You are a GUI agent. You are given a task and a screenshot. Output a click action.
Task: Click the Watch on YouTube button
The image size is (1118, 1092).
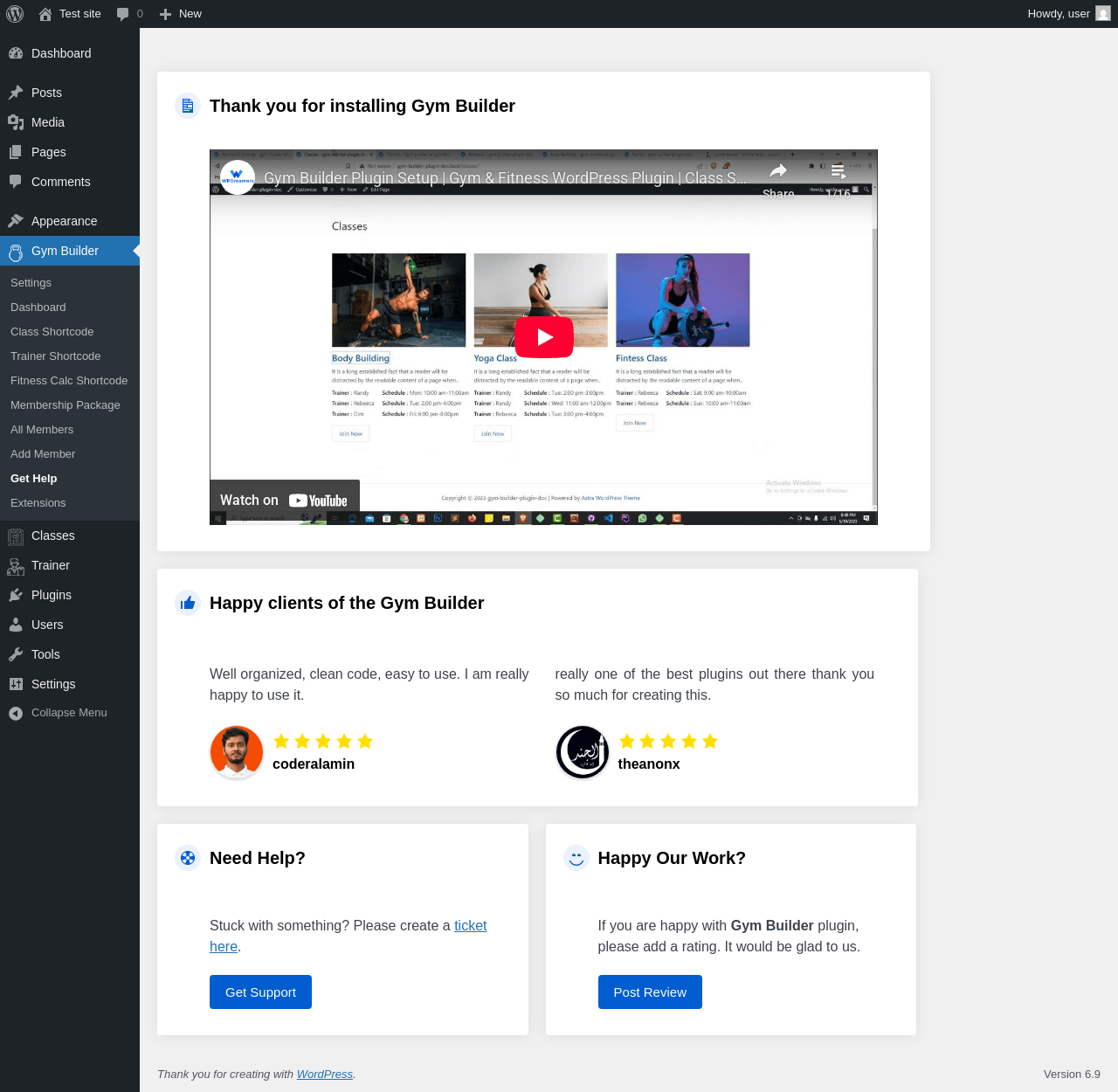(285, 501)
